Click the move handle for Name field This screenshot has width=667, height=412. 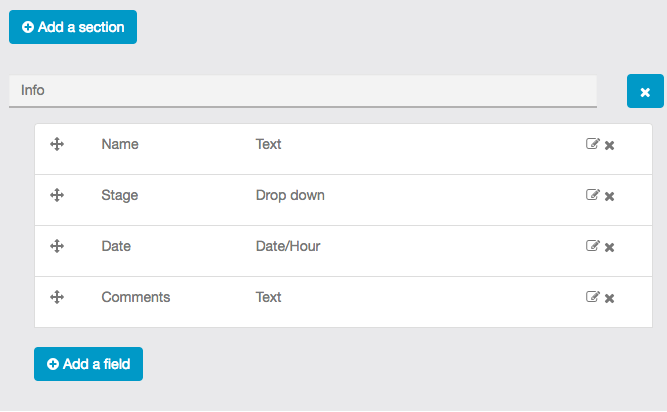[x=57, y=144]
